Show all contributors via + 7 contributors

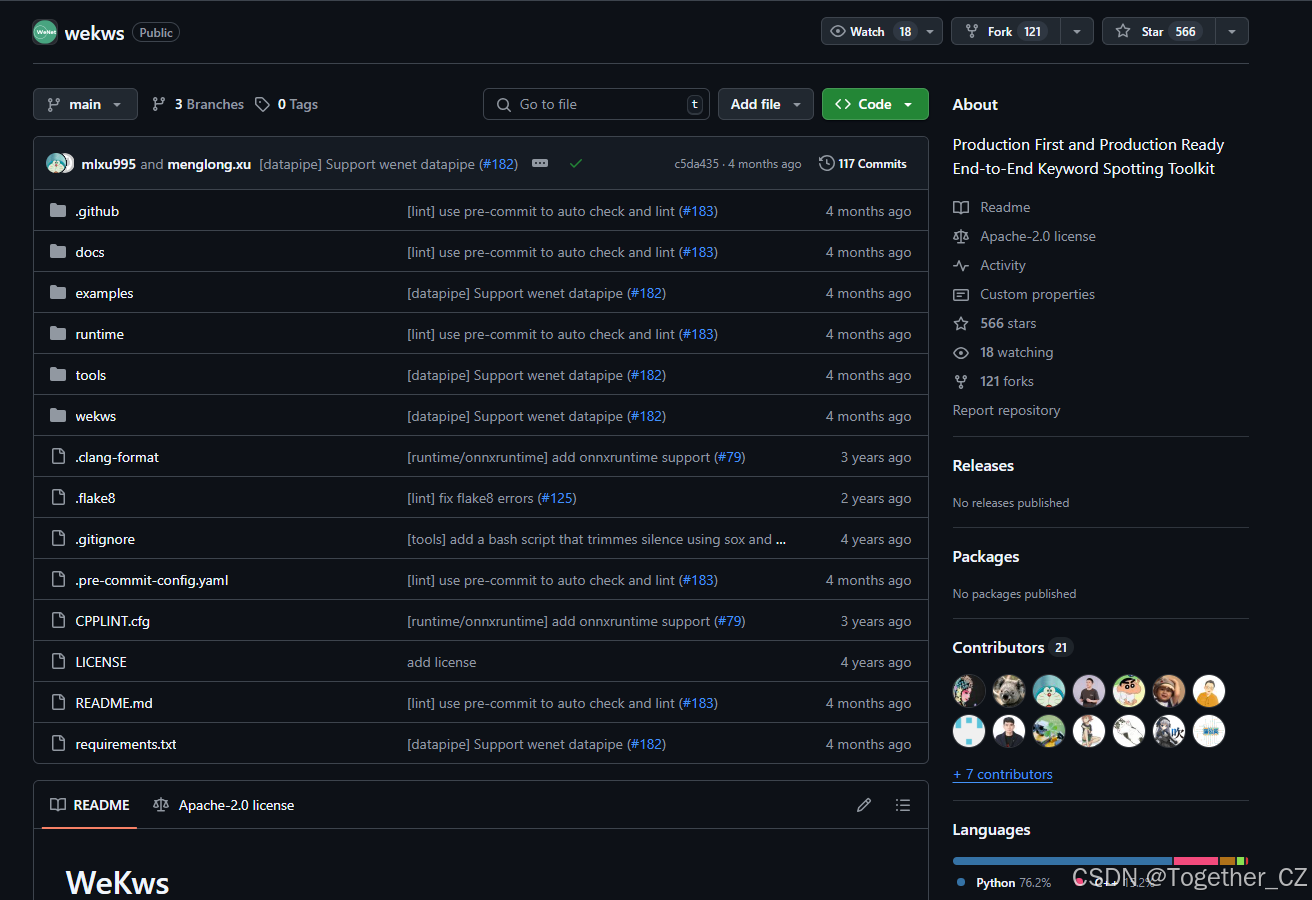1002,774
